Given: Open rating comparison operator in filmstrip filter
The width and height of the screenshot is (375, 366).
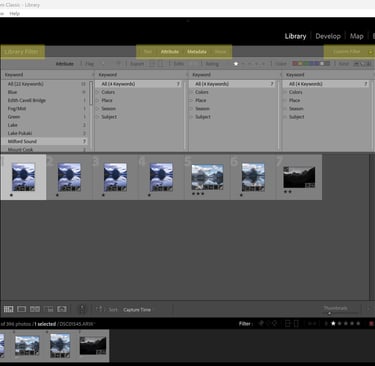Looking at the screenshot, I should tap(326, 323).
